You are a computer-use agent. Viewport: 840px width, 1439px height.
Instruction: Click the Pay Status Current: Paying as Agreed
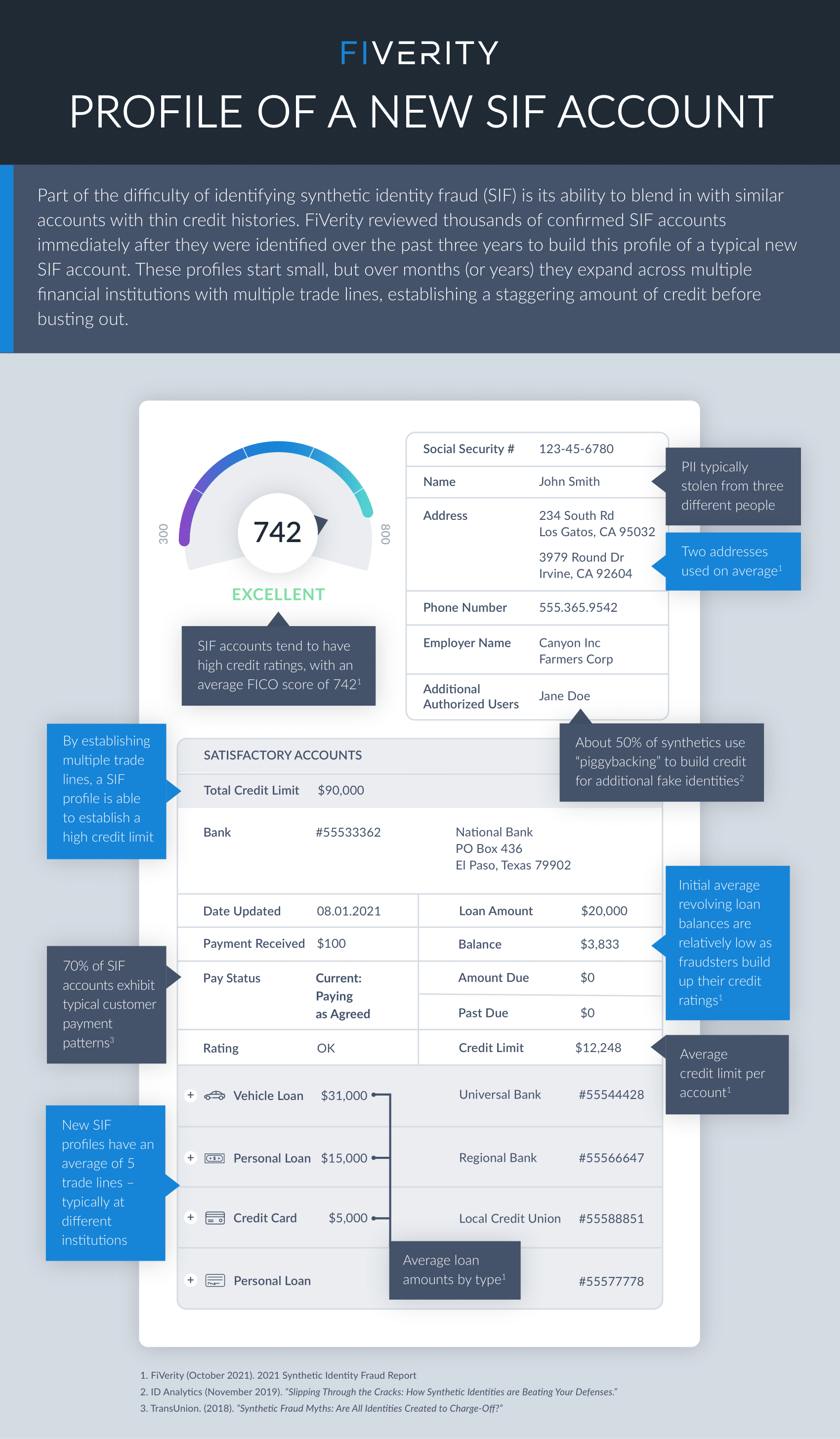342,996
